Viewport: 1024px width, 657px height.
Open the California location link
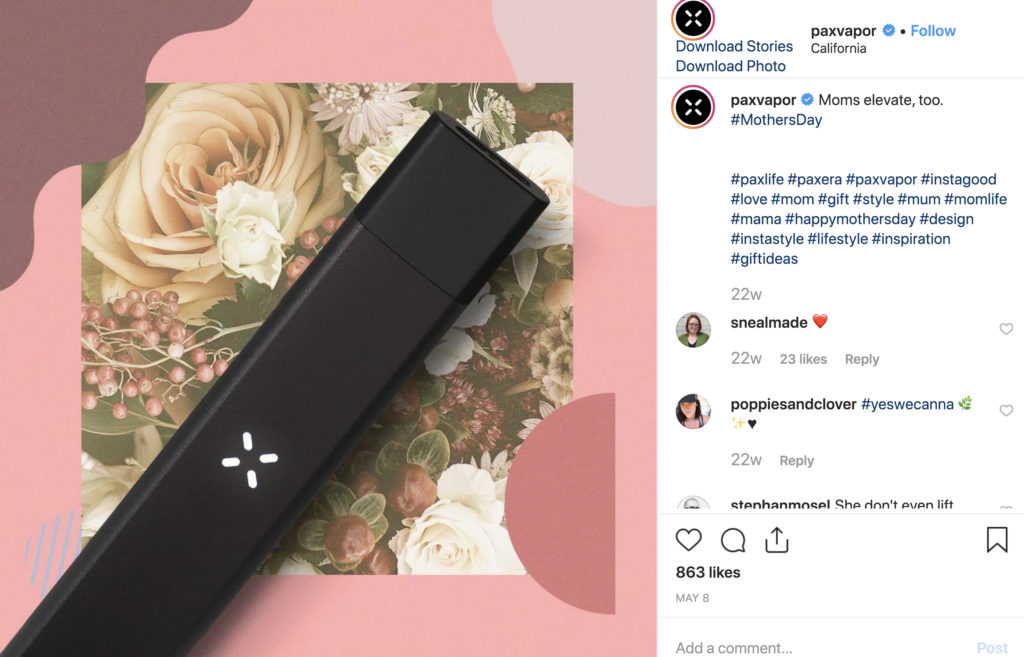838,48
